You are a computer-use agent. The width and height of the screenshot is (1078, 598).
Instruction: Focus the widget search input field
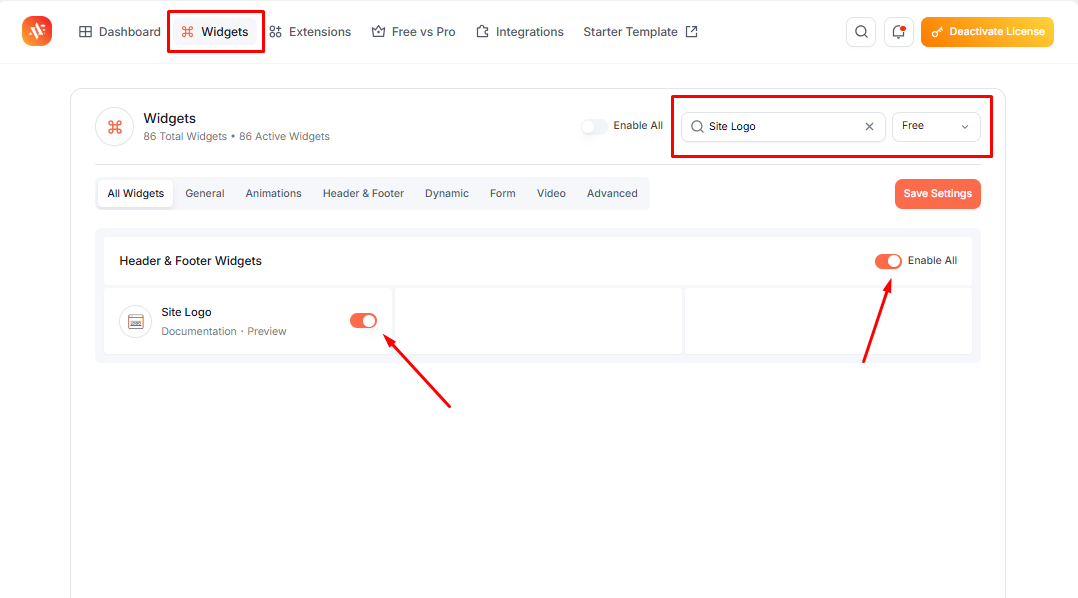783,126
